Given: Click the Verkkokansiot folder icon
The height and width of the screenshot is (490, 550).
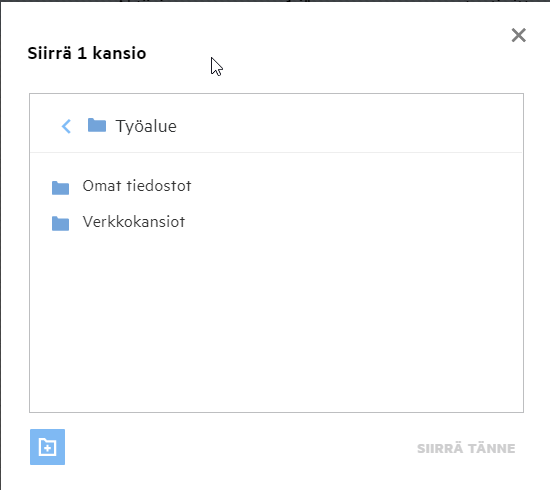Looking at the screenshot, I should [x=60, y=223].
